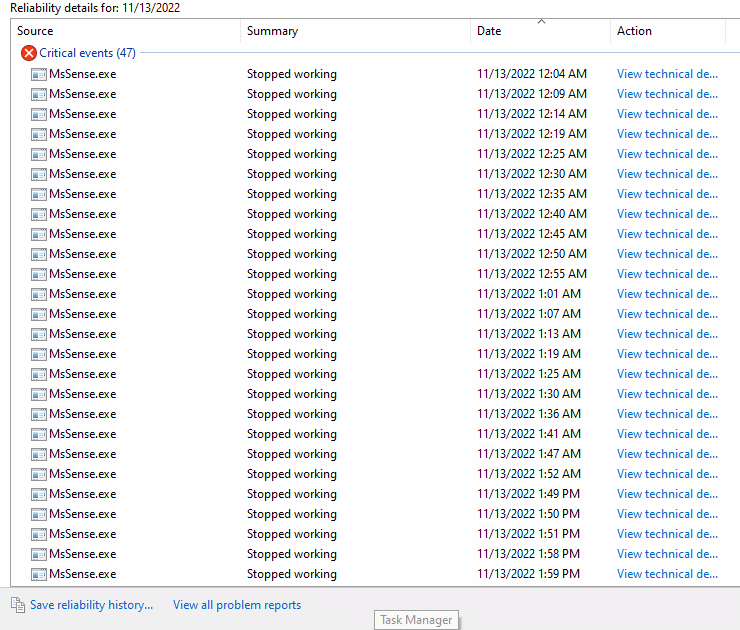The width and height of the screenshot is (740, 630).
Task: Select the app icon of the 1:36 AM crash
Action: point(39,414)
